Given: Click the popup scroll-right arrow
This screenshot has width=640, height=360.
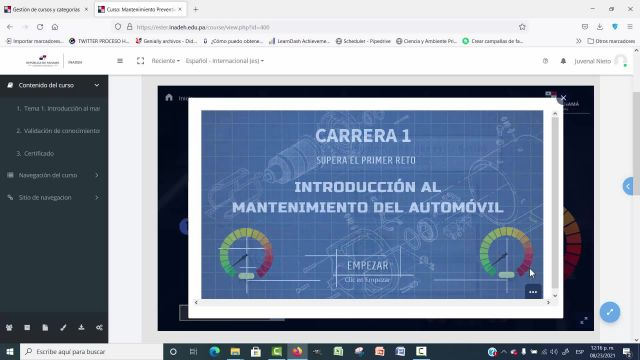Looking at the screenshot, I should click(x=548, y=302).
